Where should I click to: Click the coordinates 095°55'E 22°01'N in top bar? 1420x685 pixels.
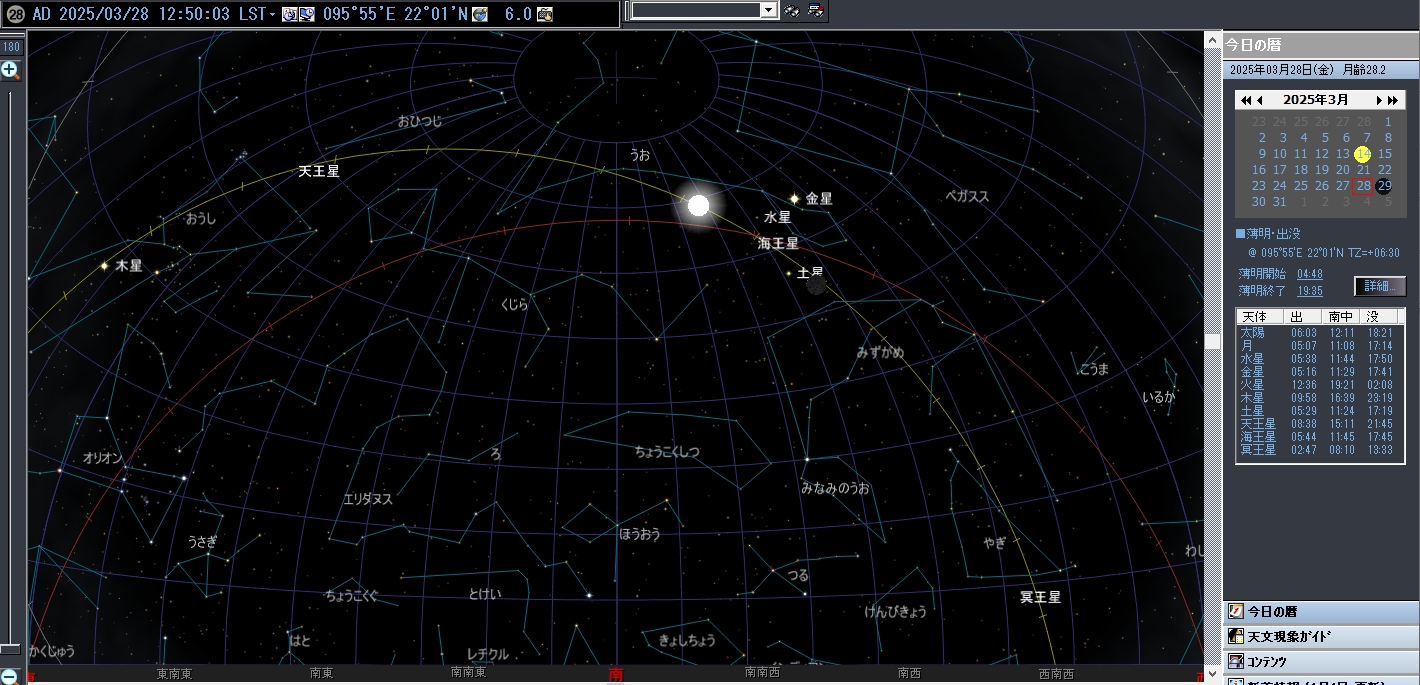pyautogui.click(x=395, y=14)
